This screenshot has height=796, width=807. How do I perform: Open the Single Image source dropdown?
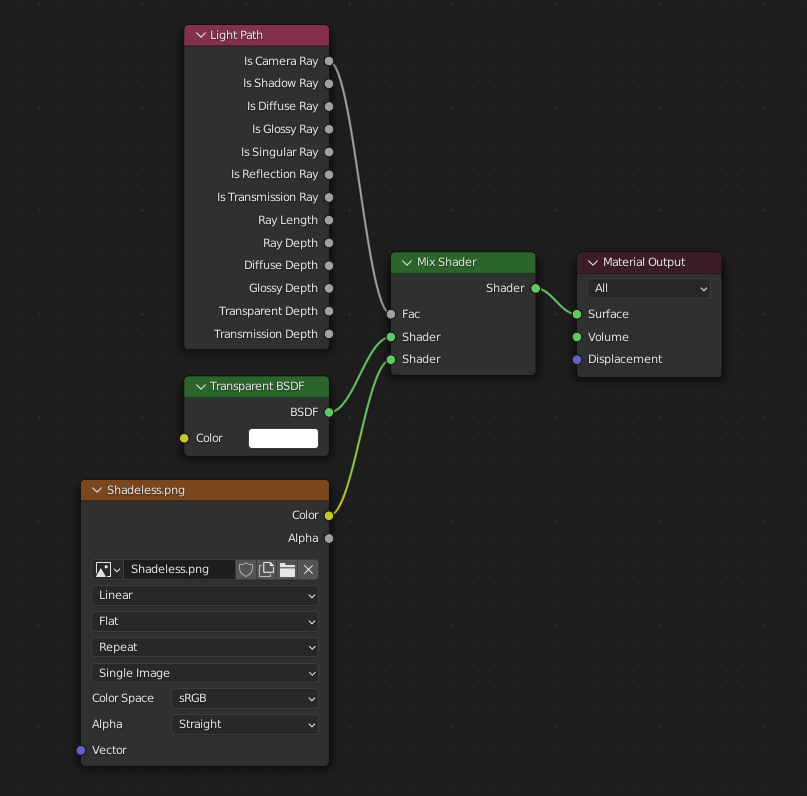(x=205, y=673)
